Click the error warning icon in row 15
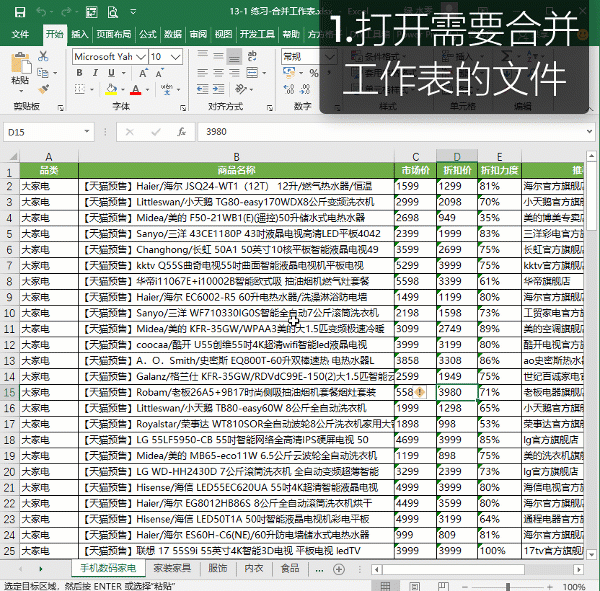 (x=420, y=392)
